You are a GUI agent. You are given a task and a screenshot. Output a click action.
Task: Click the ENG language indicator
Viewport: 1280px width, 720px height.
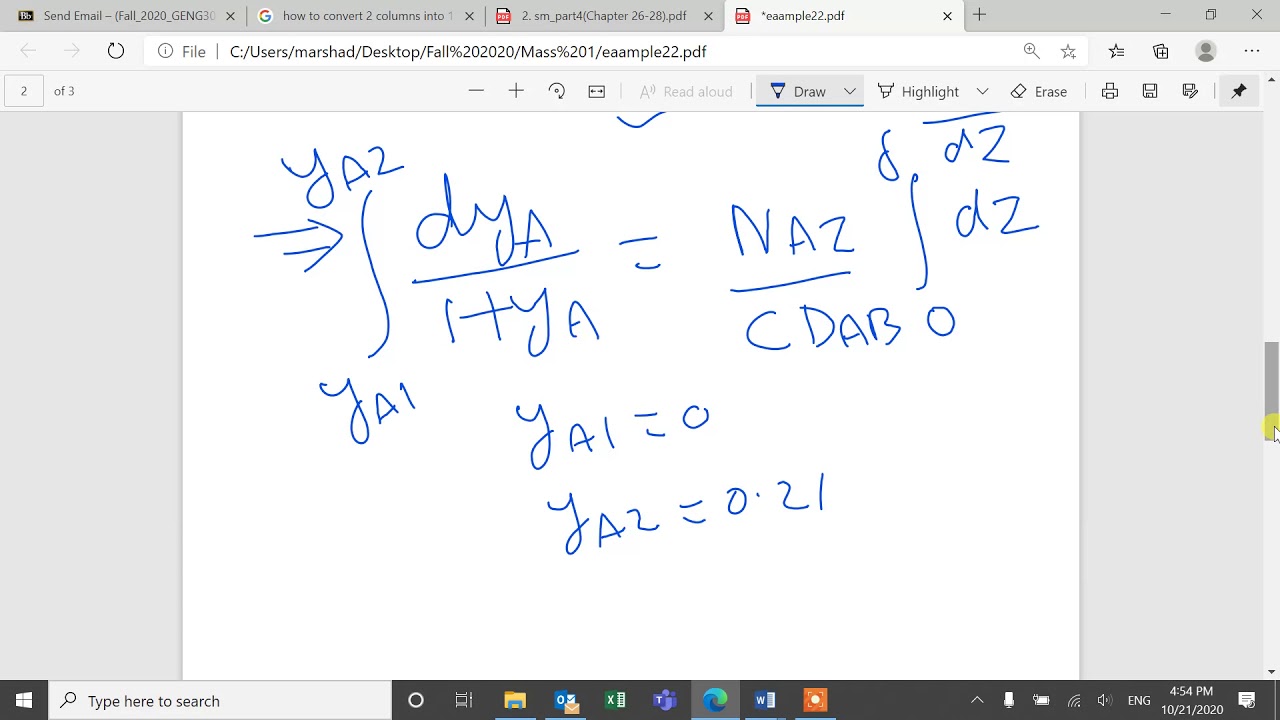tap(1138, 700)
